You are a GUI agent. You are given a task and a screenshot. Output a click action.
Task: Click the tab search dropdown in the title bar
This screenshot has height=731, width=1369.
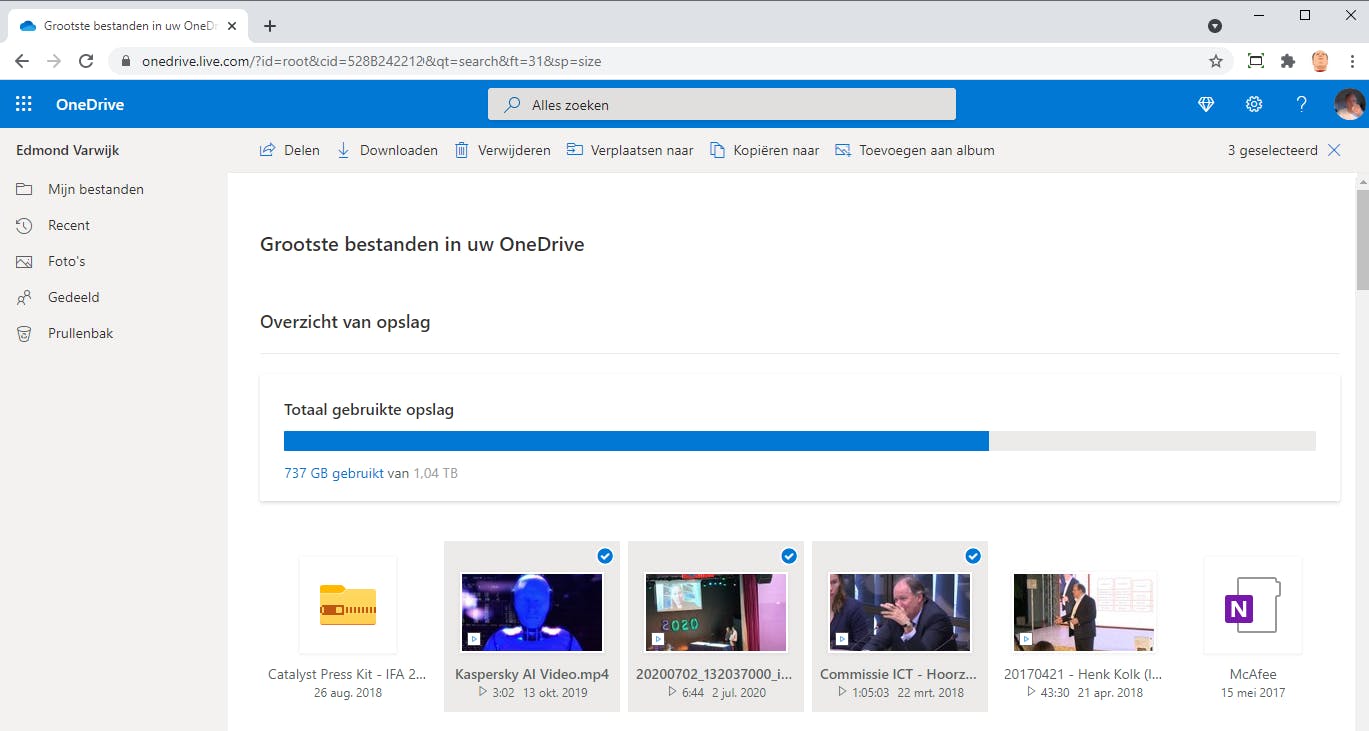1215,26
